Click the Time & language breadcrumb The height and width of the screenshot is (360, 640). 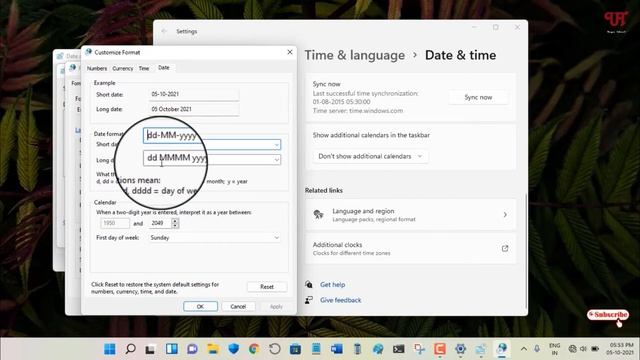coord(355,55)
